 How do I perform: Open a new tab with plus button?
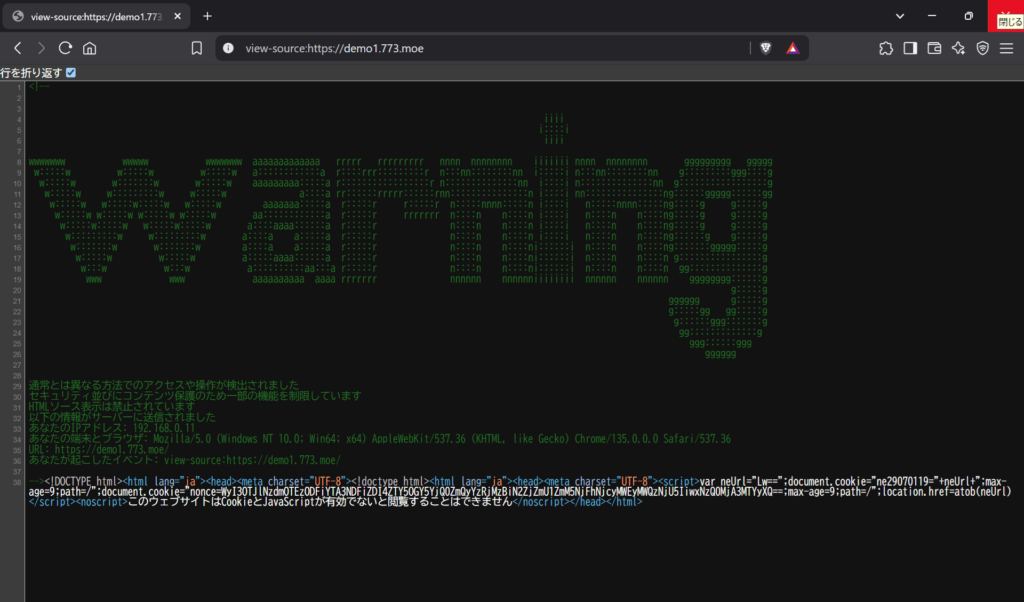208,16
